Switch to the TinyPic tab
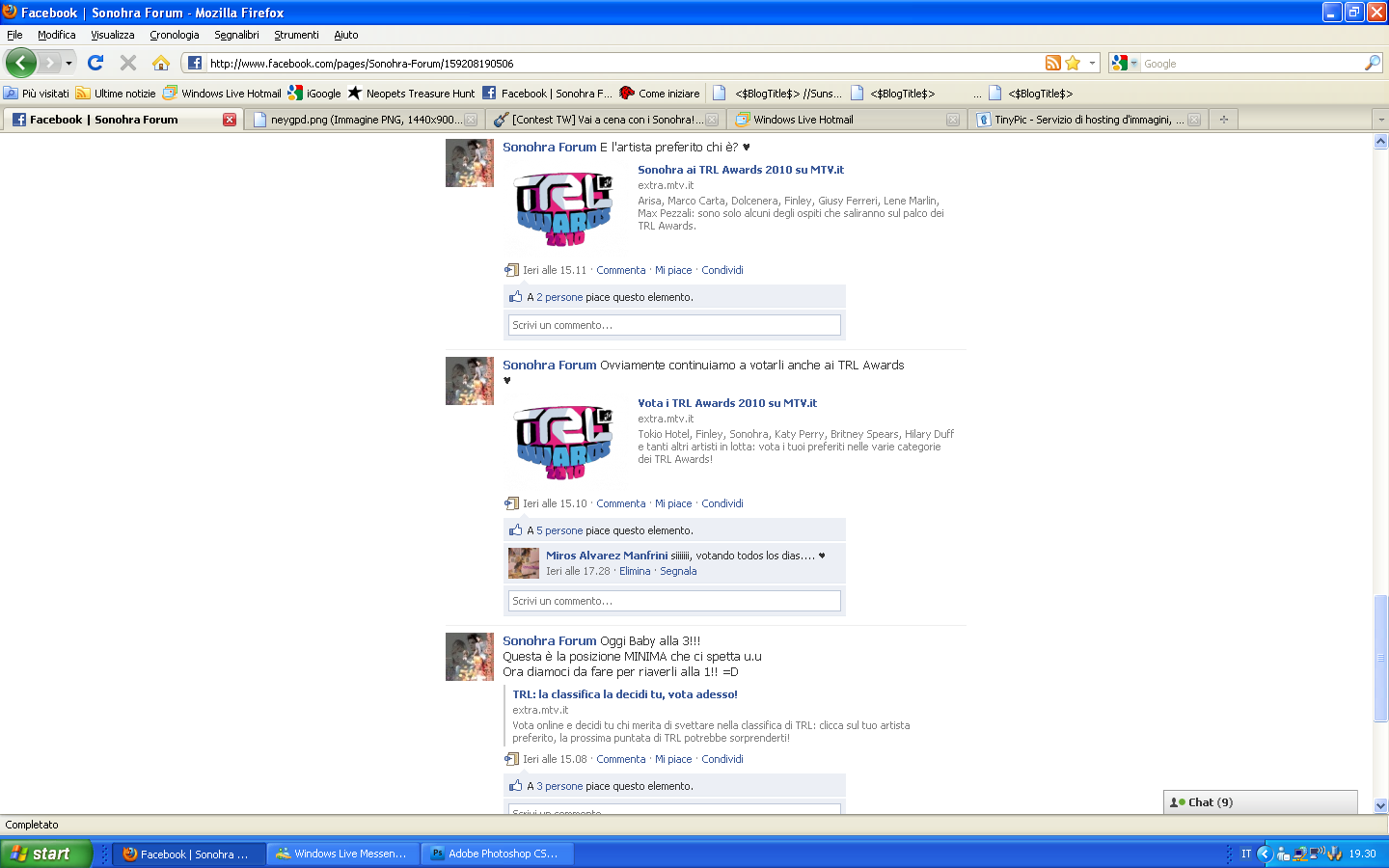 [1087, 120]
